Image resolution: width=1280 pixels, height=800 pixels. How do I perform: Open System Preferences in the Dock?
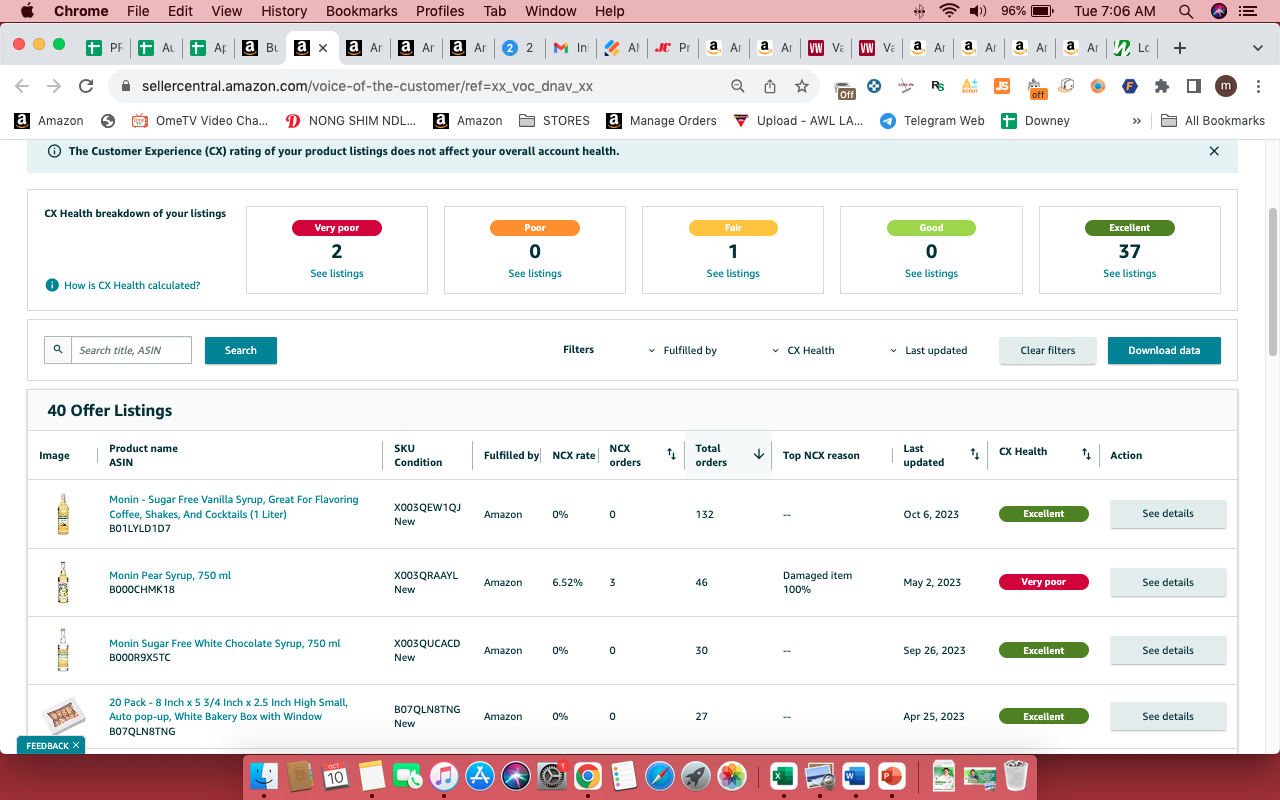[552, 776]
